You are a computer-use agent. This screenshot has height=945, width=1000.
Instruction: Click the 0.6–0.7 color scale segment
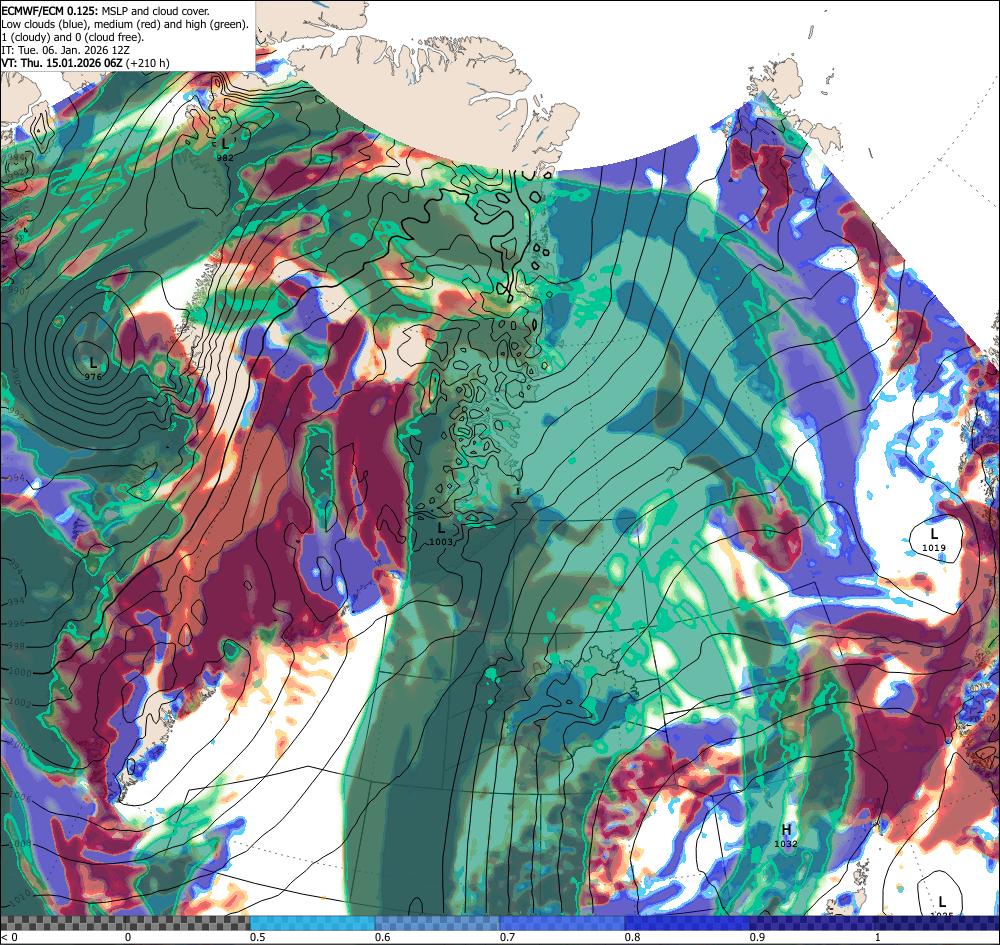[x=438, y=923]
